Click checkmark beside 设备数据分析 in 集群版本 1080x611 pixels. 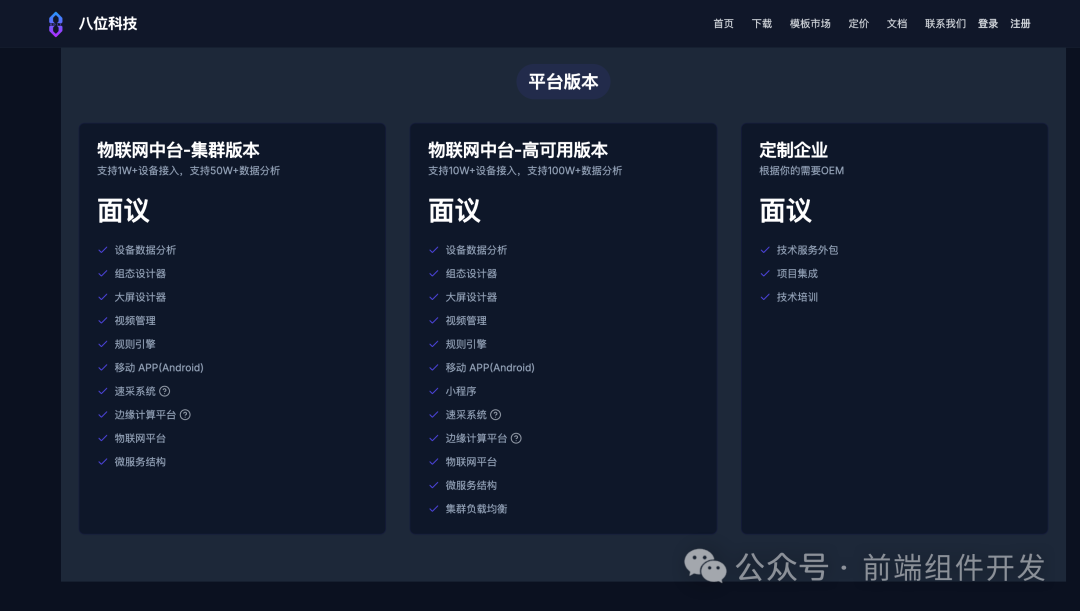coord(102,250)
